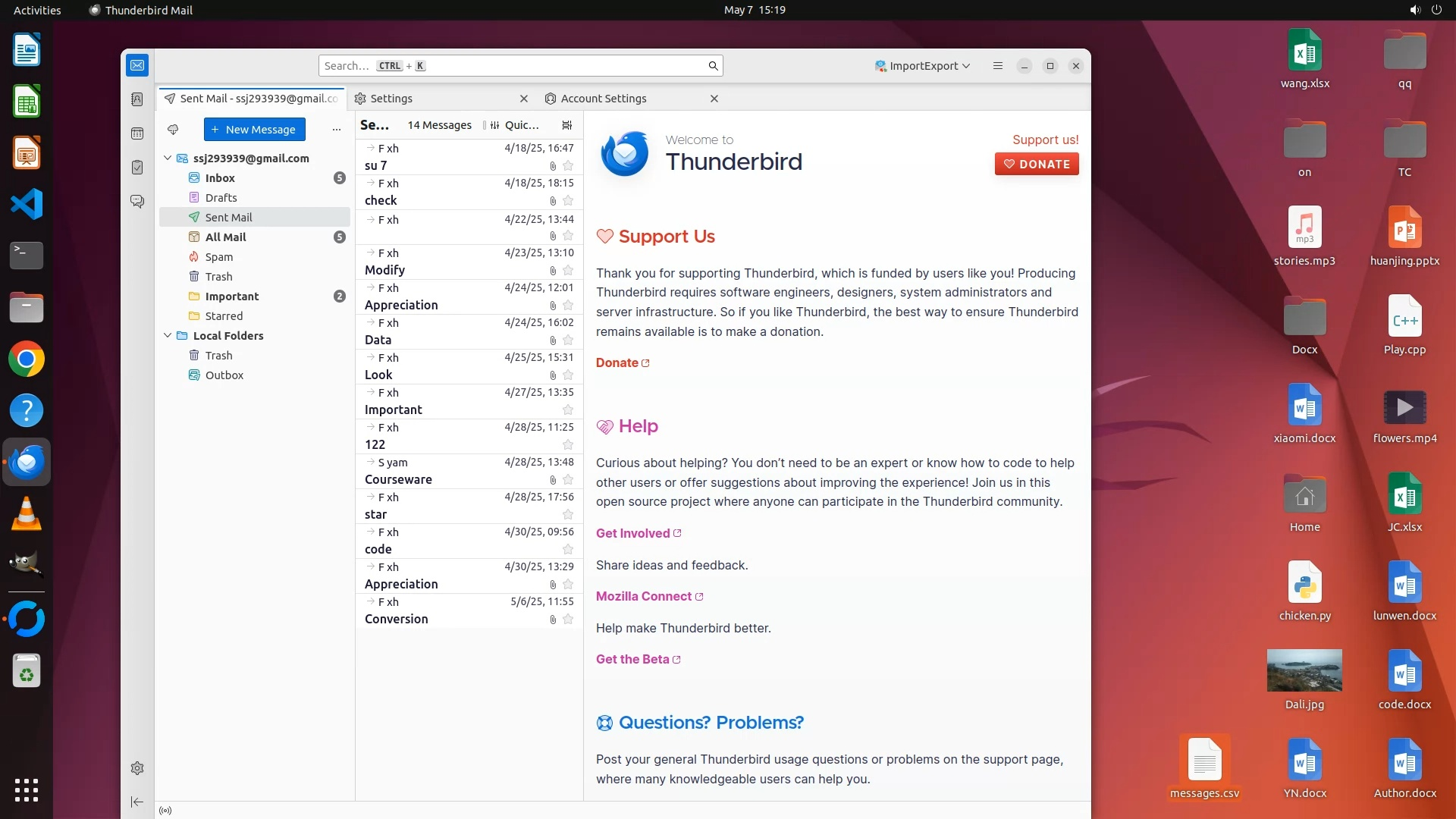The width and height of the screenshot is (1456, 819).
Task: Collapse the spaces toolbar at bottom left
Action: pos(137,802)
